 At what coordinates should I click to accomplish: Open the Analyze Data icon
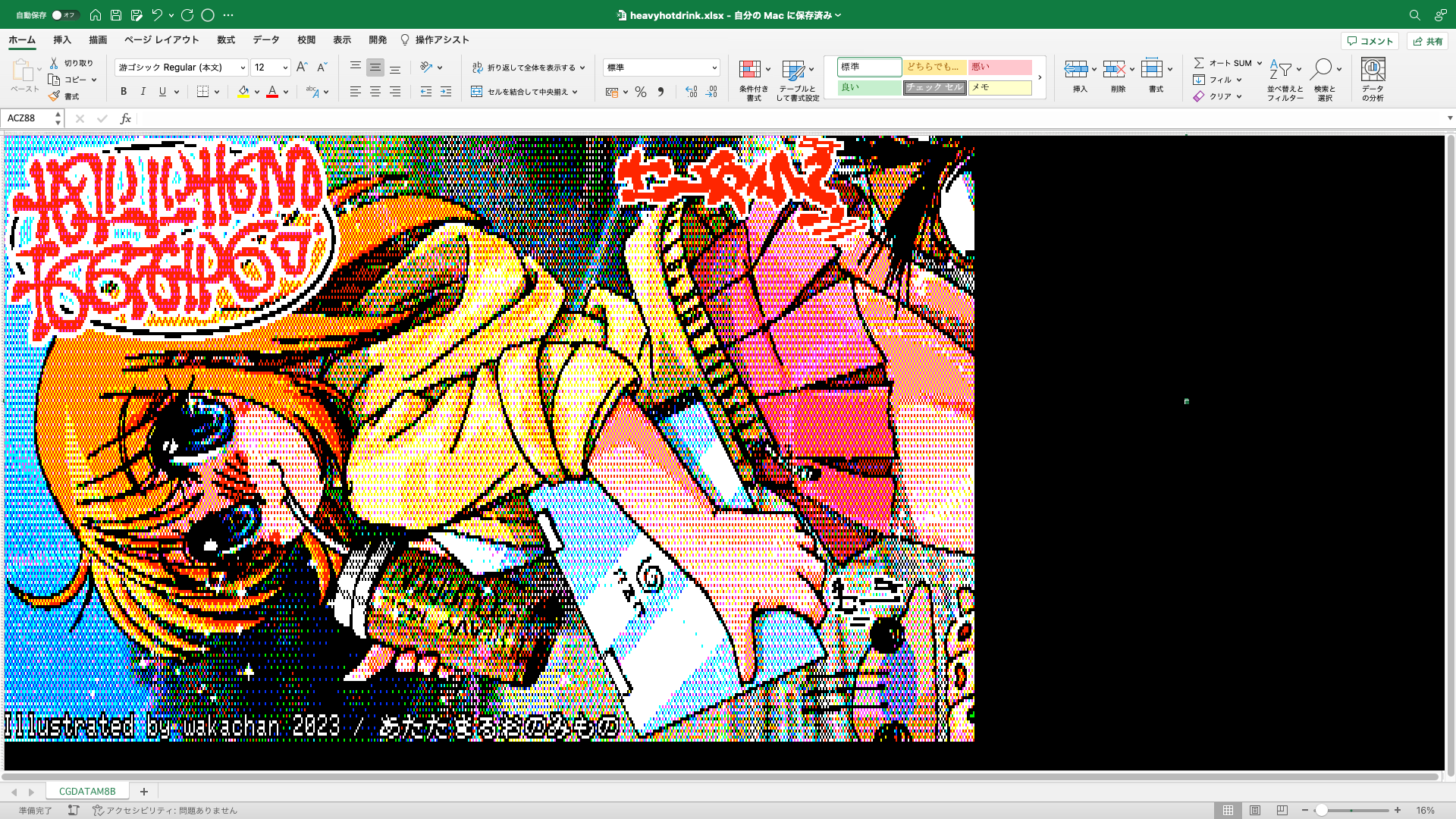1373,69
